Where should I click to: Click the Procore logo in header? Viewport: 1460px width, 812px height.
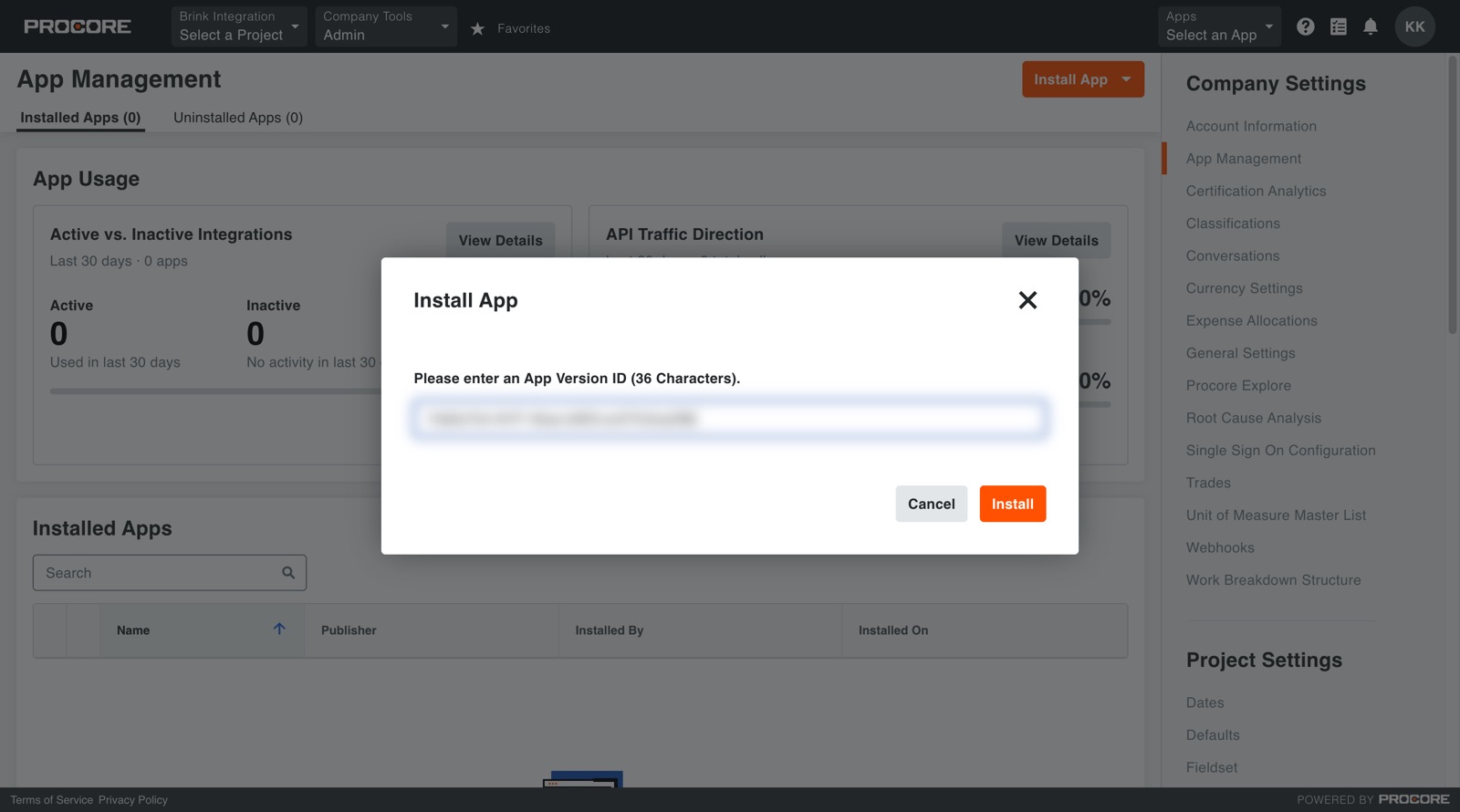point(78,26)
